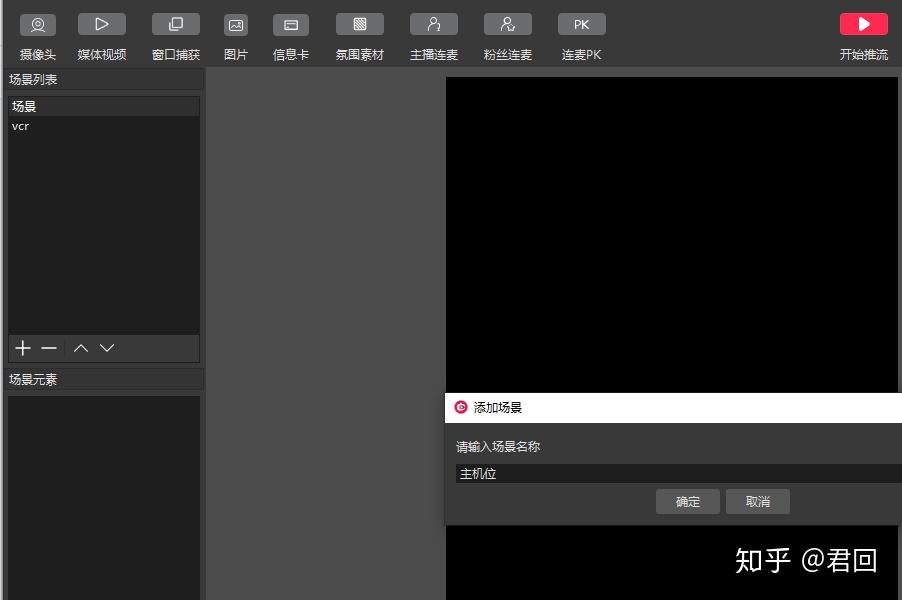Start fan co-stream (粉丝连麦)

point(508,25)
